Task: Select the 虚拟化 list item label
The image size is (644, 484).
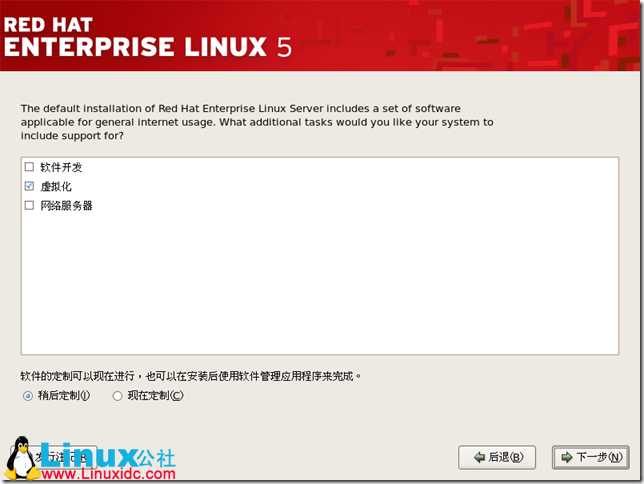Action: 56,187
